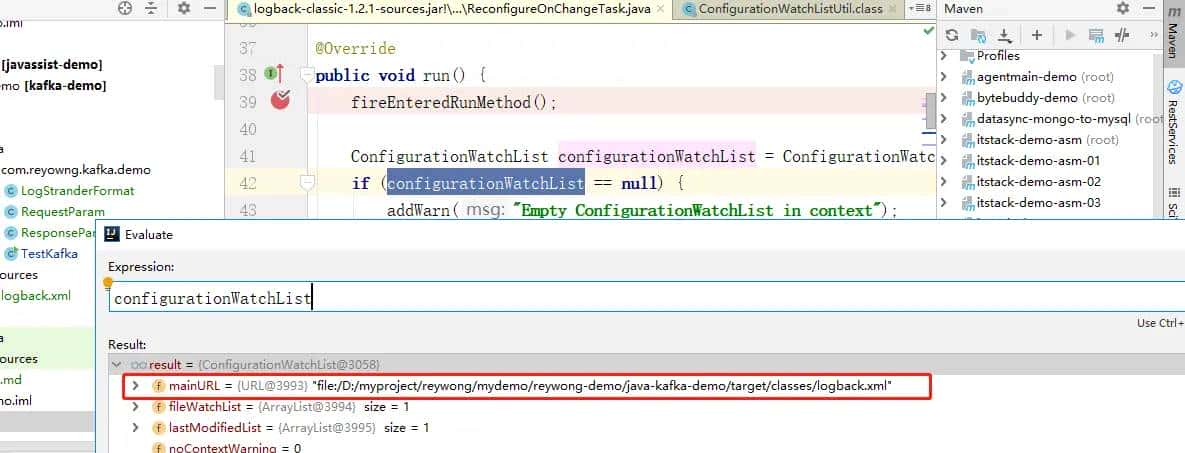Expand itstack-demo-asm-01 Maven project
The width and height of the screenshot is (1185, 453).
[944, 161]
